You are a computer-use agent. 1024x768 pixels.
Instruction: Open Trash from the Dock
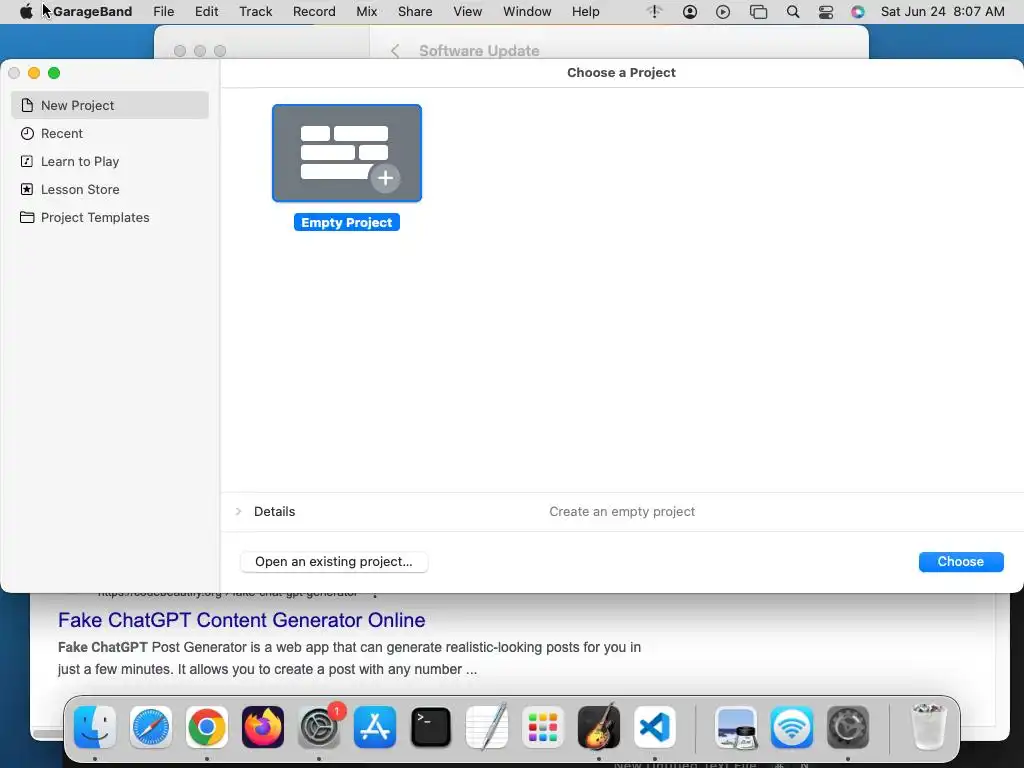tap(928, 727)
